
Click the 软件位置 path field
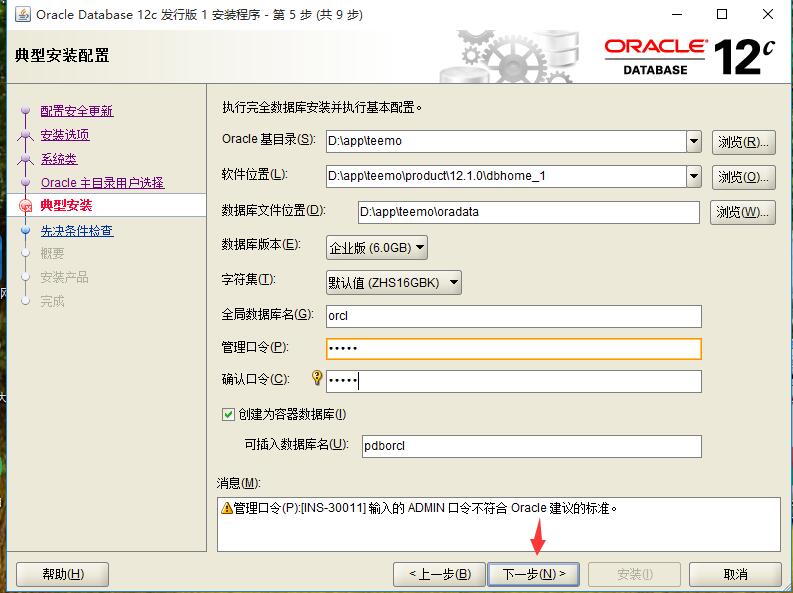click(x=506, y=176)
